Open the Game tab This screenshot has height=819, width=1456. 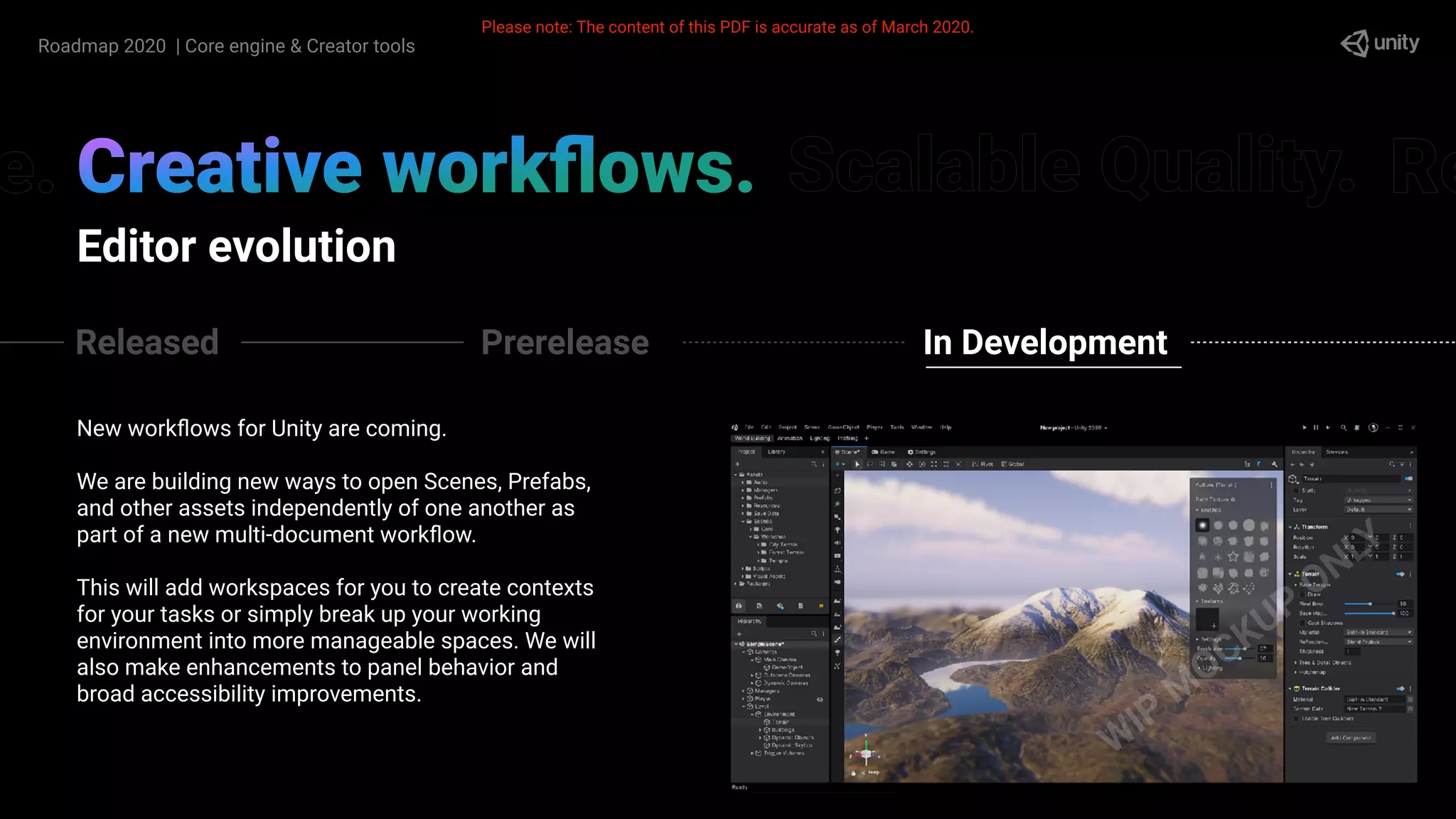click(884, 452)
